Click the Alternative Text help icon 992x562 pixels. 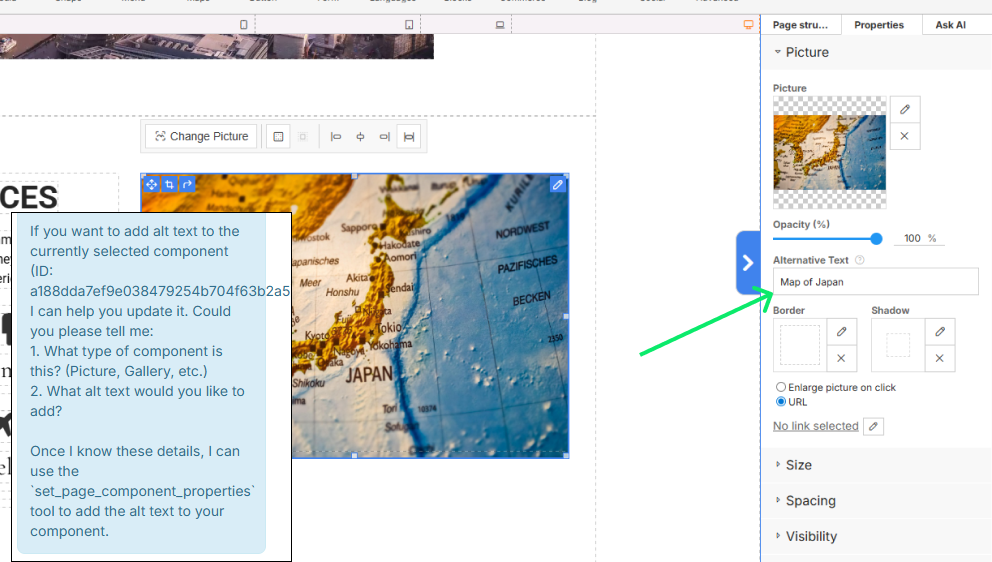859,260
